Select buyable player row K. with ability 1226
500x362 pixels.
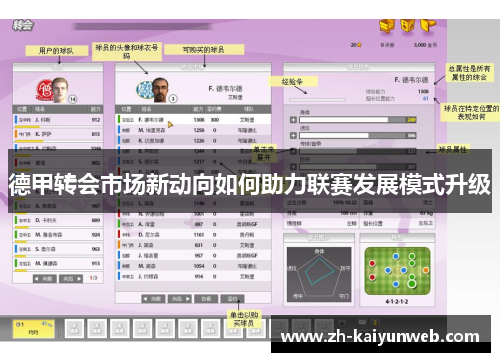coord(193,141)
